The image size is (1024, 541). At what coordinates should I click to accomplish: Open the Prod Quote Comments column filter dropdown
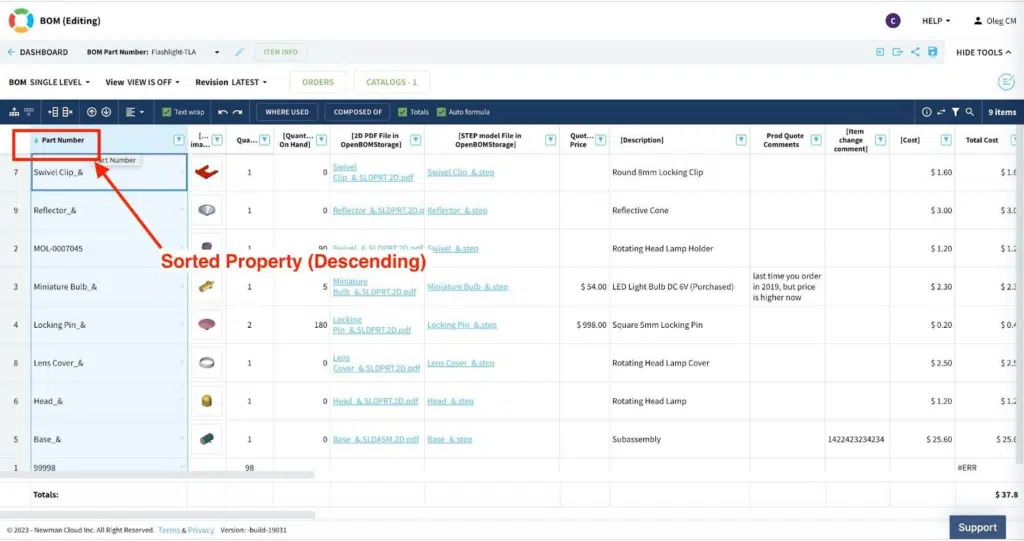click(816, 140)
